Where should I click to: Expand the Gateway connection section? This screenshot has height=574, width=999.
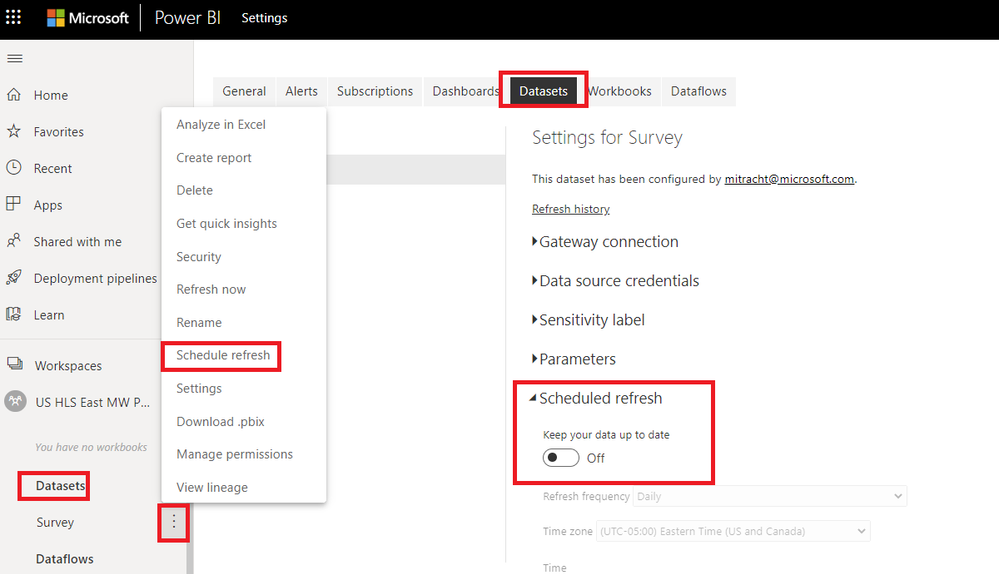[605, 242]
